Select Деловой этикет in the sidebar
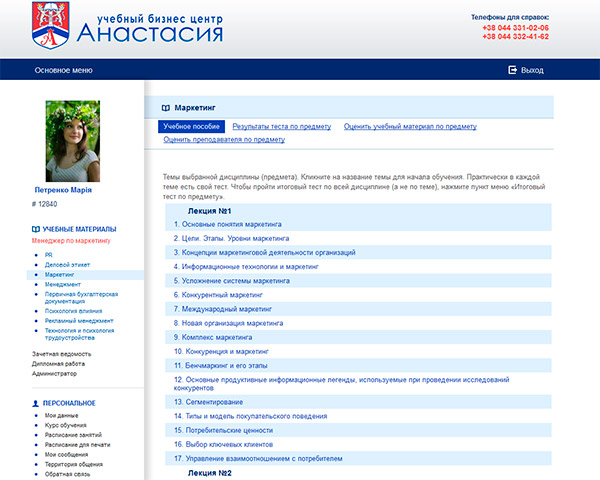600x480 pixels. coord(68,263)
